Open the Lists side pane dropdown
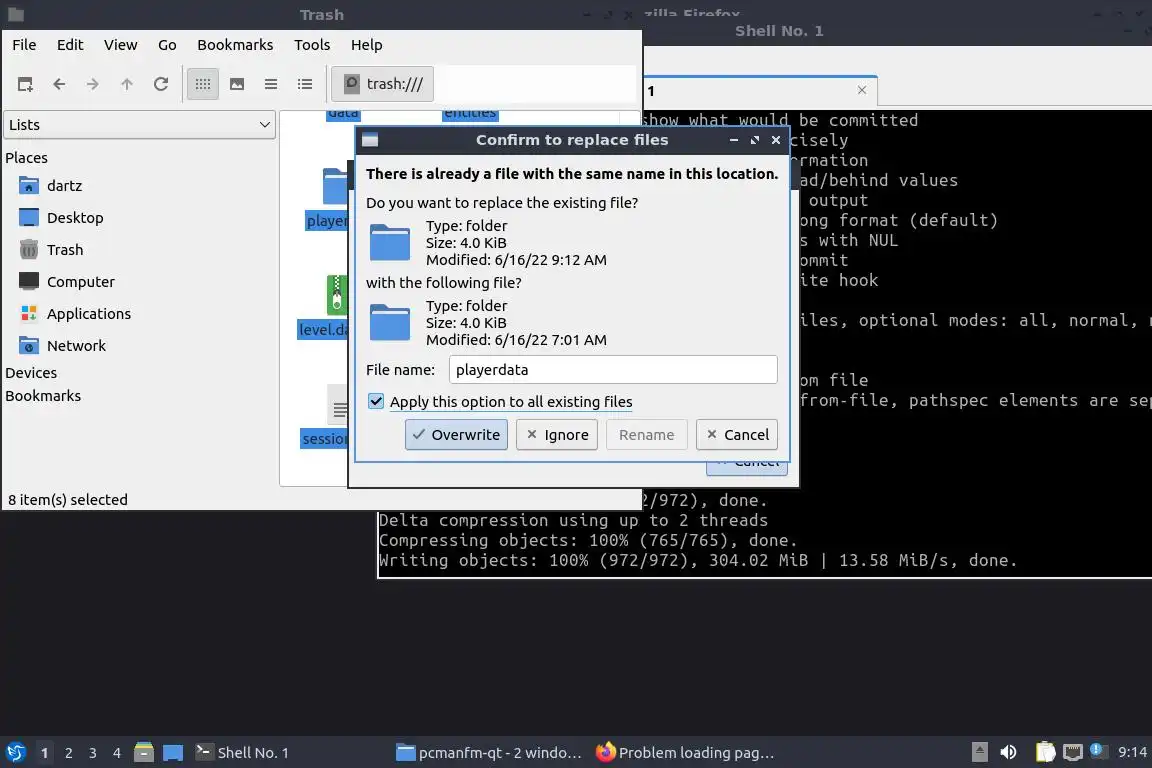 pyautogui.click(x=140, y=125)
